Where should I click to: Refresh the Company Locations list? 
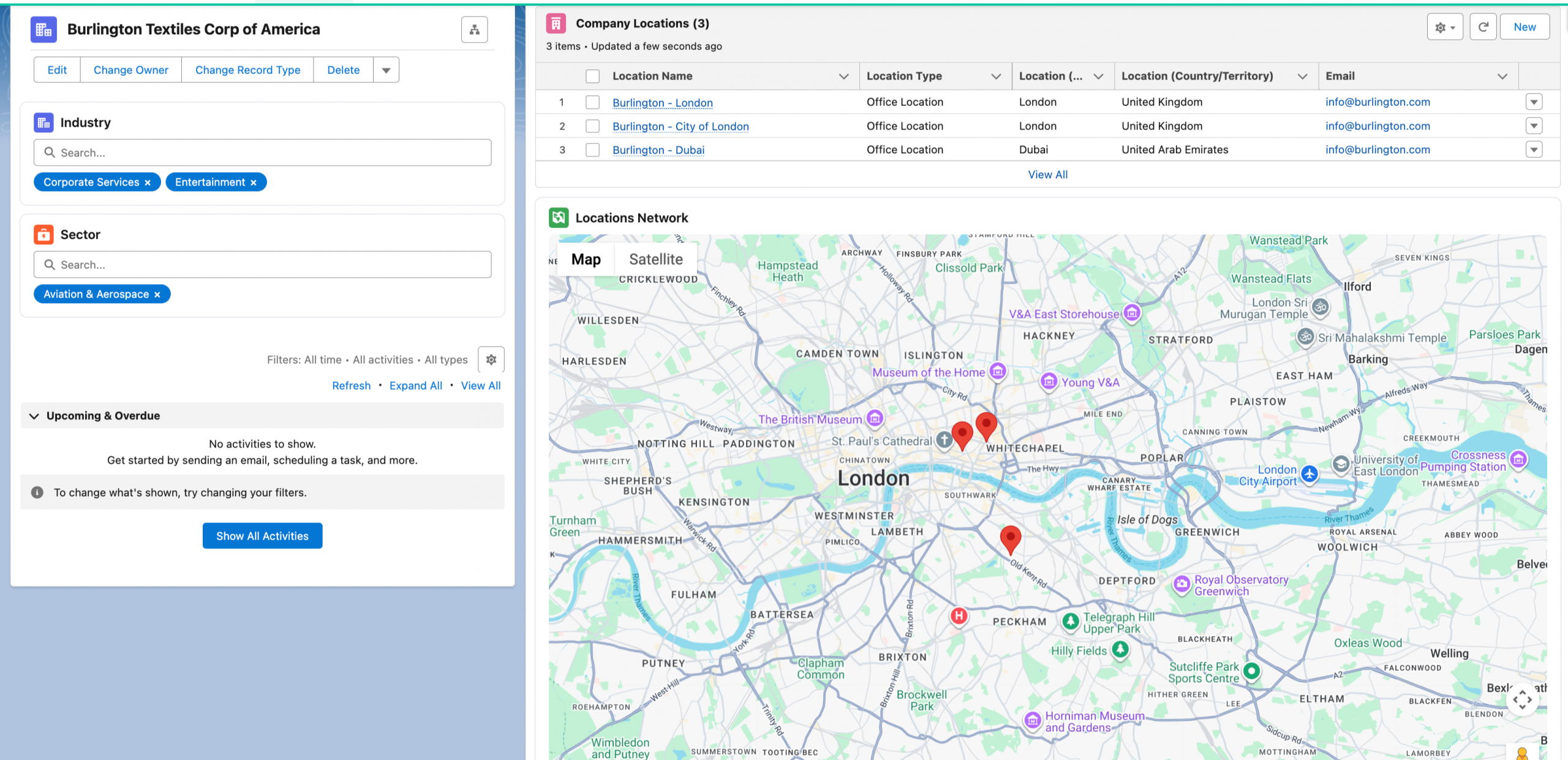(1483, 27)
